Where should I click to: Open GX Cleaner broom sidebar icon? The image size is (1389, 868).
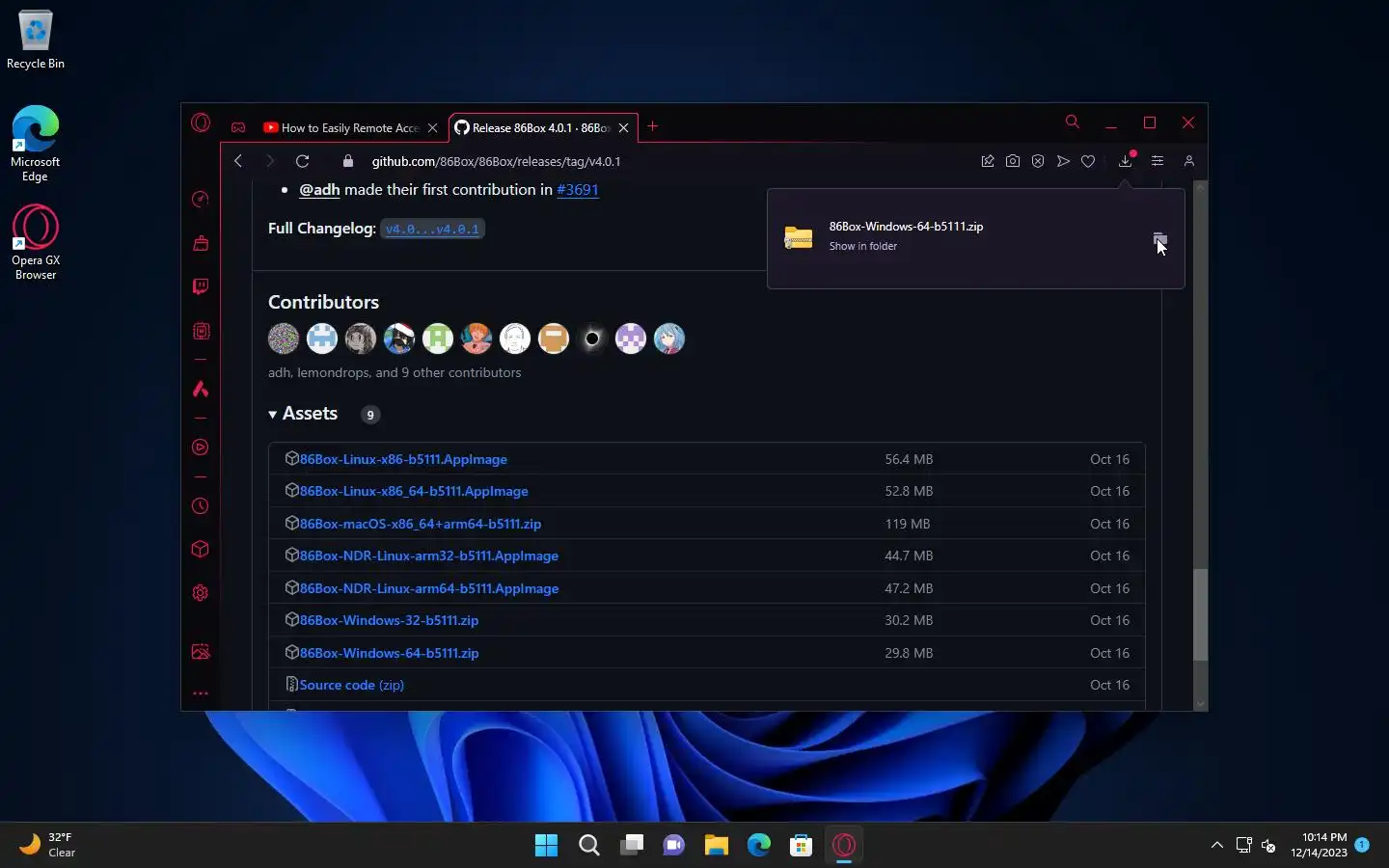[x=201, y=243]
